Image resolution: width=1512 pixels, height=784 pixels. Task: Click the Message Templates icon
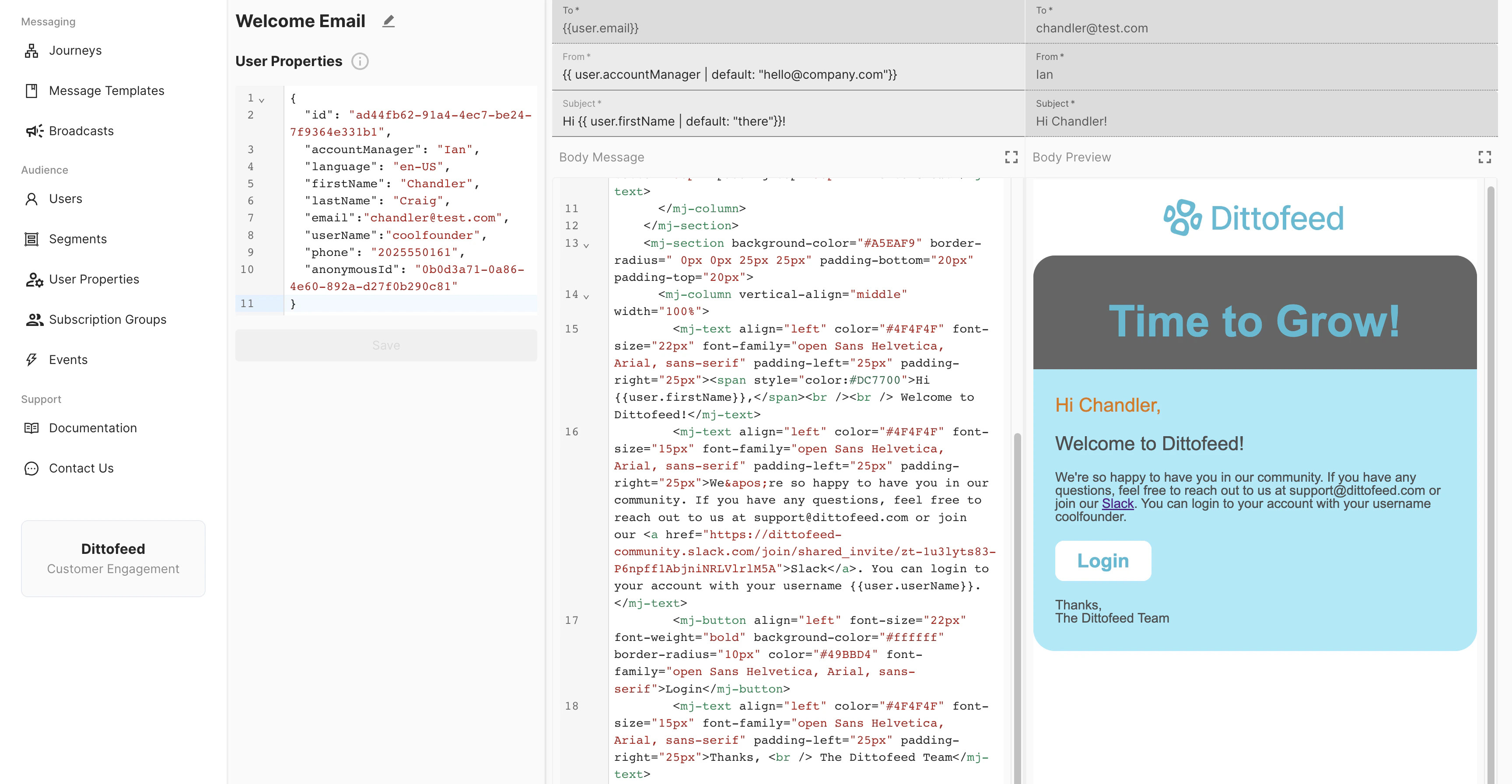(31, 91)
